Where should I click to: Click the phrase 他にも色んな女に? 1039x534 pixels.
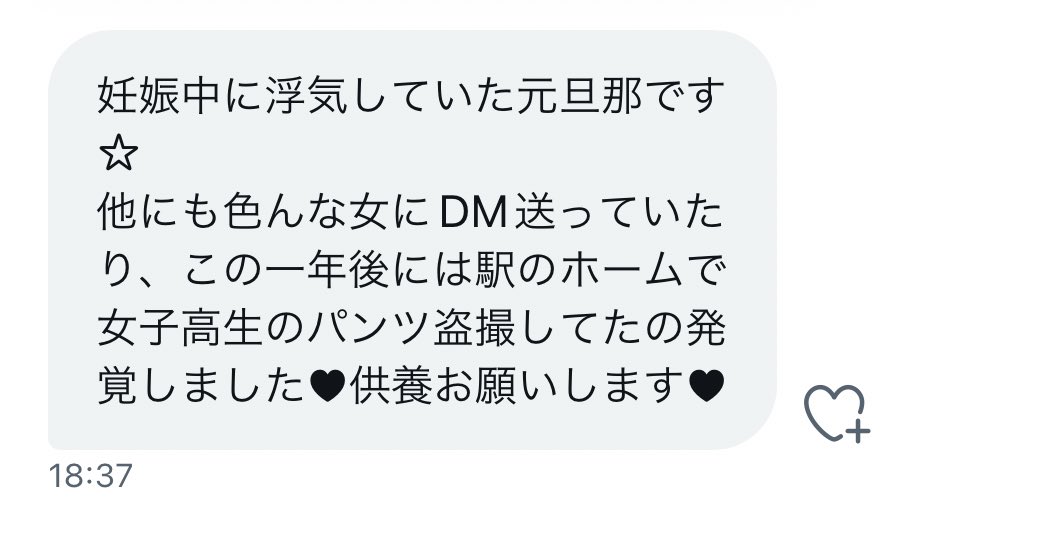(265, 213)
